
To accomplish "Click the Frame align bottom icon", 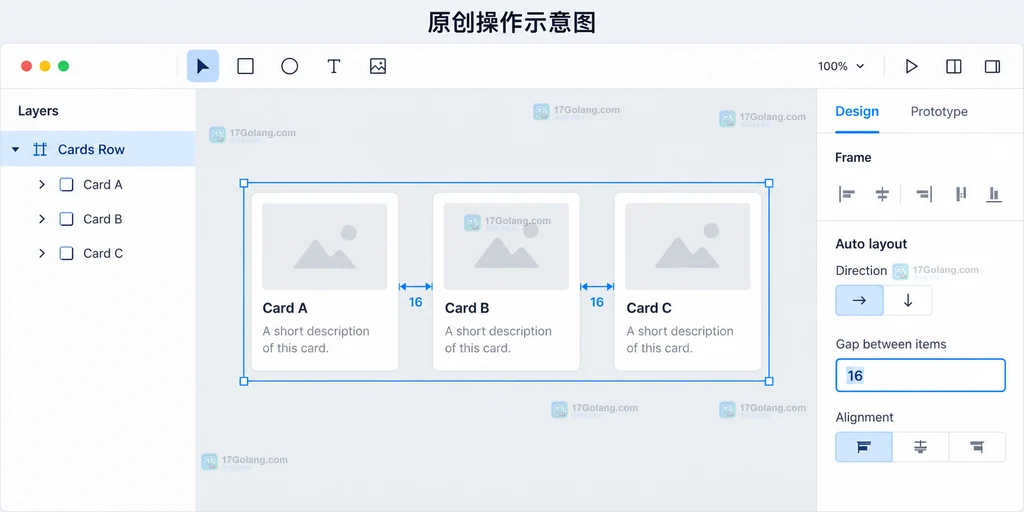I will click(x=994, y=194).
